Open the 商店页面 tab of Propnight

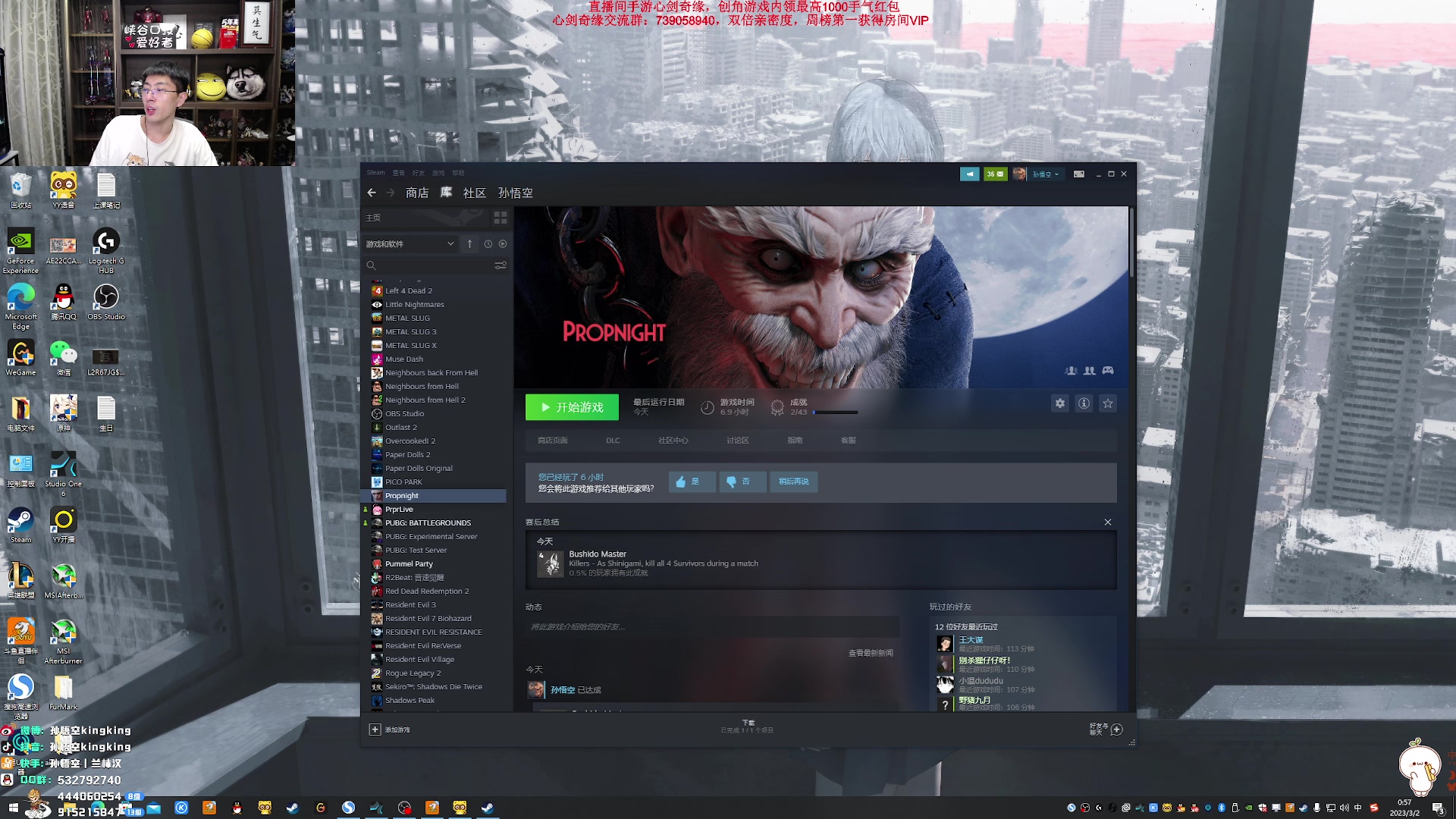pyautogui.click(x=552, y=441)
